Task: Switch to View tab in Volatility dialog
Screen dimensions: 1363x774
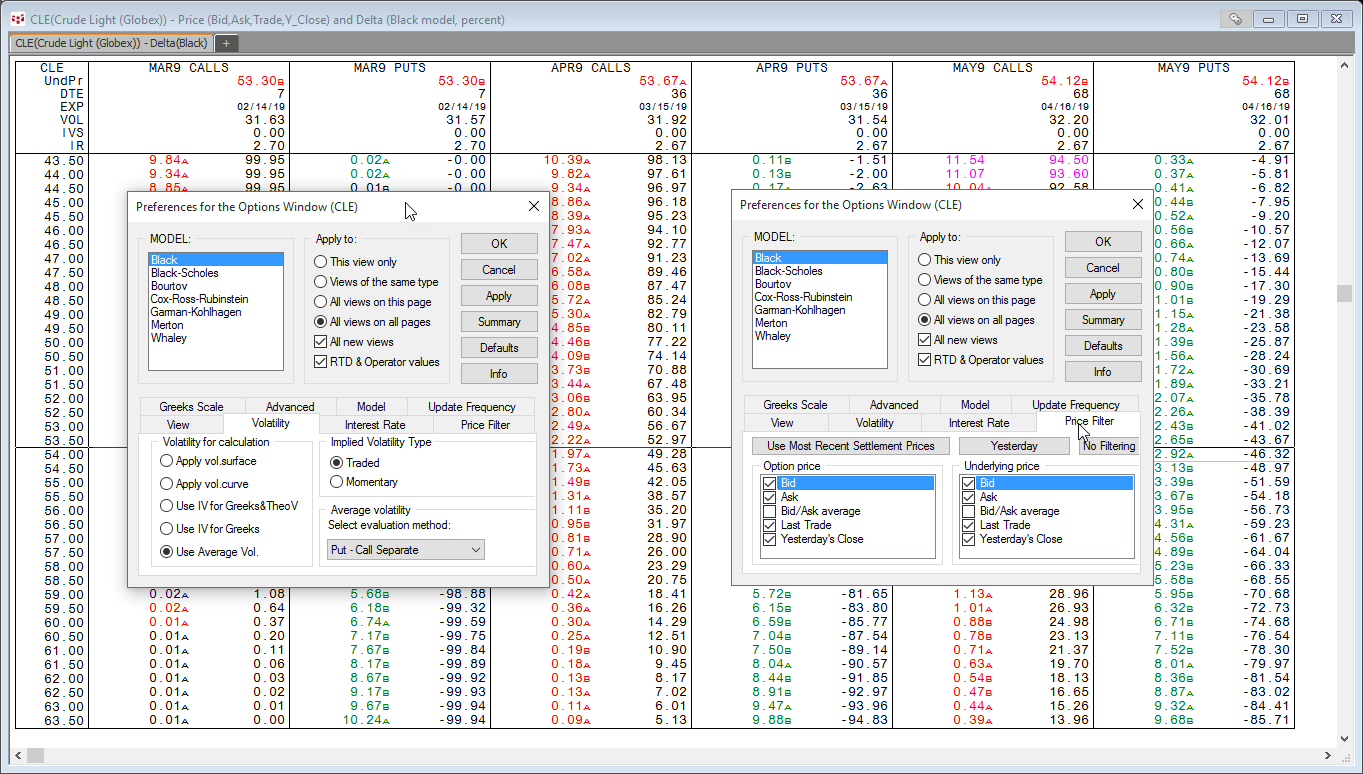Action: (178, 424)
